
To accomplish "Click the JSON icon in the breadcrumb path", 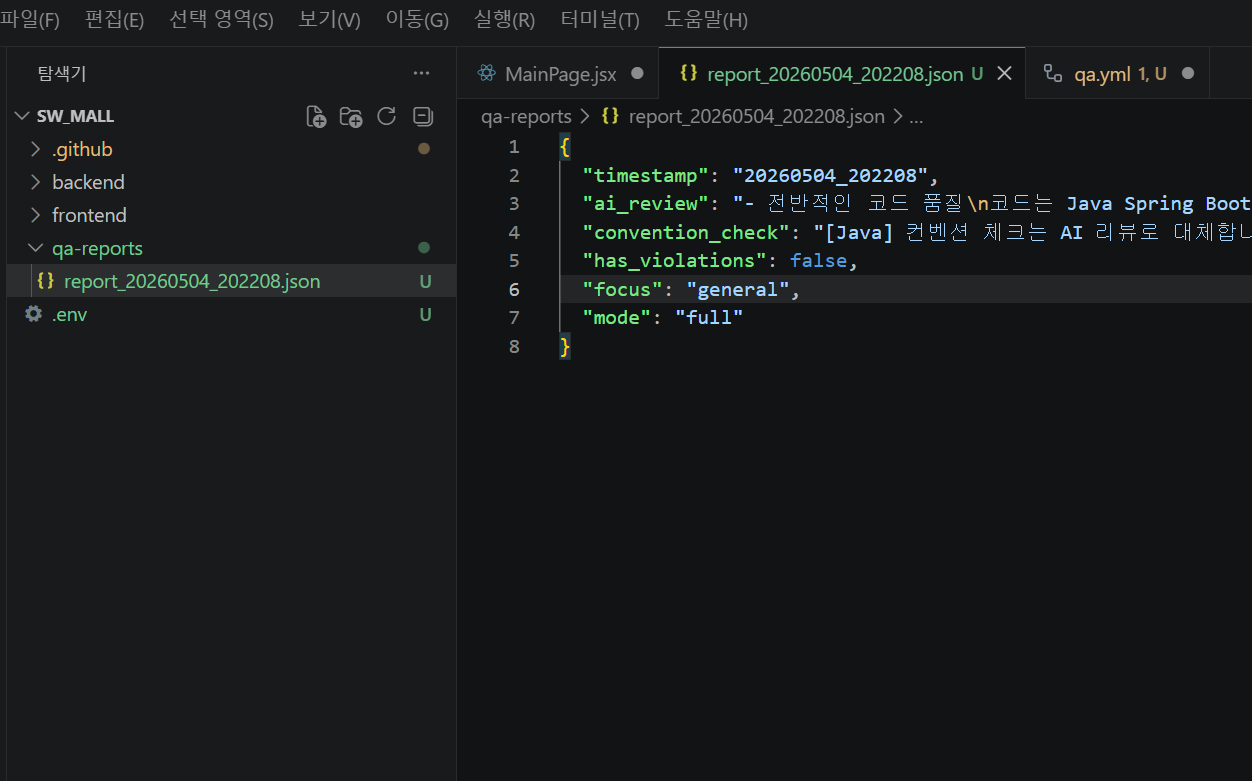I will click(610, 116).
